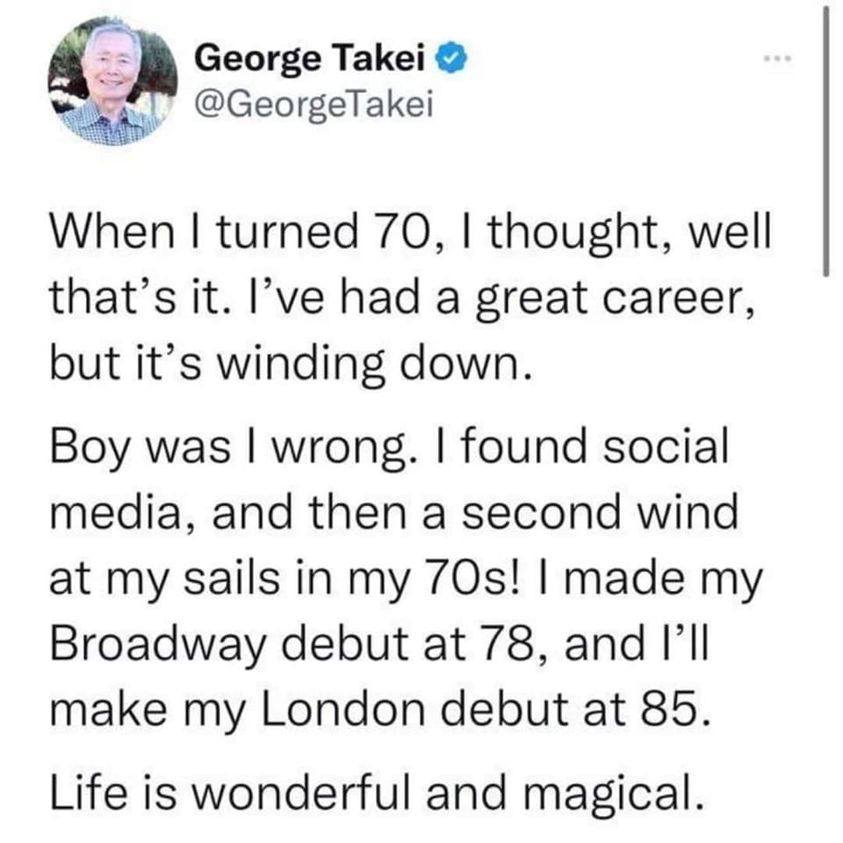Click the George Takei display name
The width and height of the screenshot is (843, 843).
[x=313, y=61]
